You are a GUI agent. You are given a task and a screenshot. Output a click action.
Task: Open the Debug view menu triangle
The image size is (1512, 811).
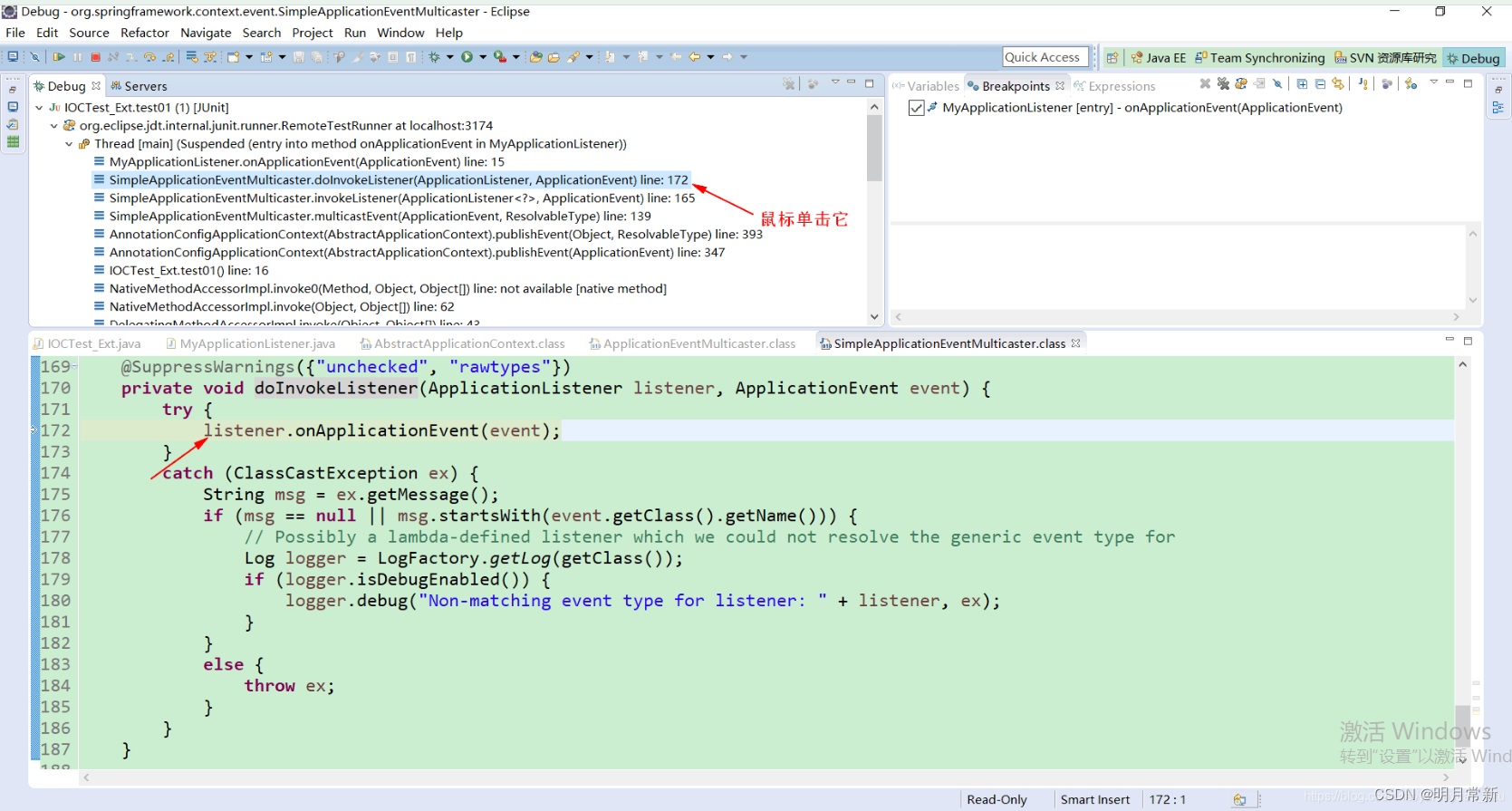tap(835, 82)
